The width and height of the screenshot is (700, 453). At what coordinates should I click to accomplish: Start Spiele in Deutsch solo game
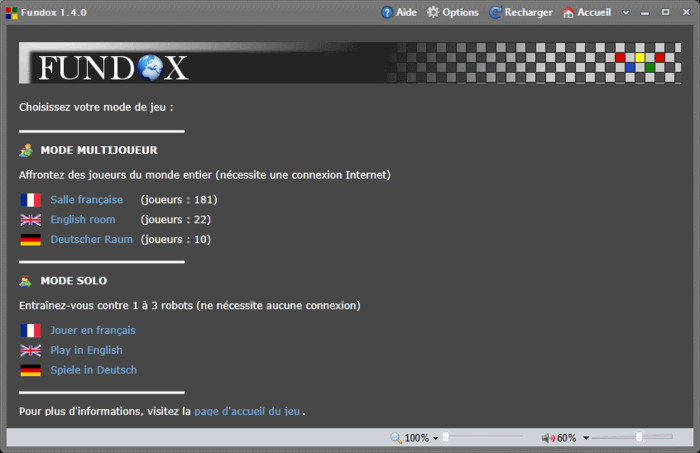point(93,370)
